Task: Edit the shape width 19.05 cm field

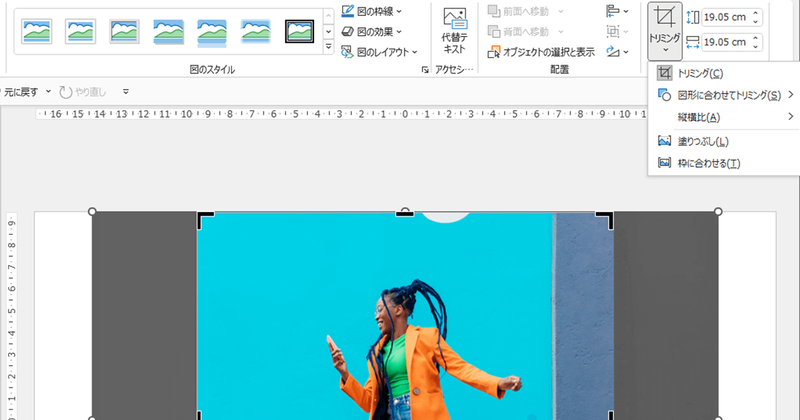Action: click(725, 42)
